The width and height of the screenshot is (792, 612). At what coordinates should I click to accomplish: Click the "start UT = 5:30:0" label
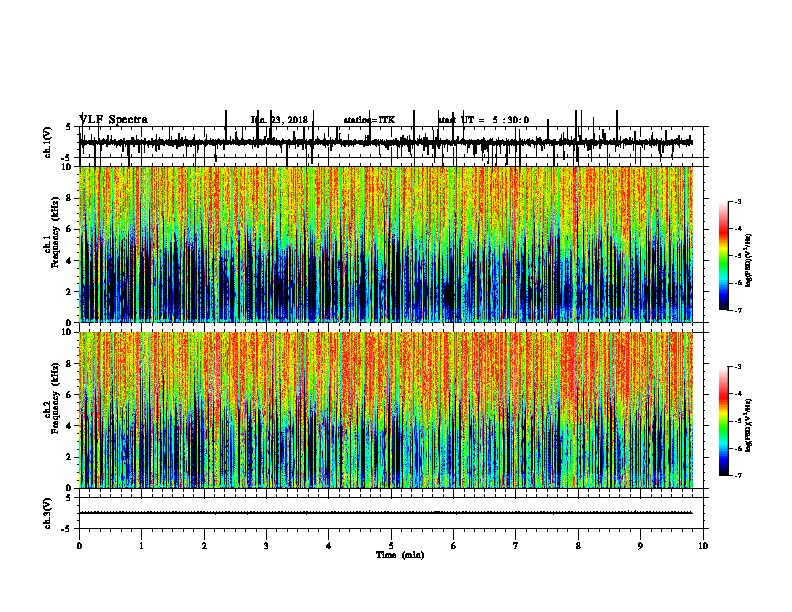click(x=483, y=120)
